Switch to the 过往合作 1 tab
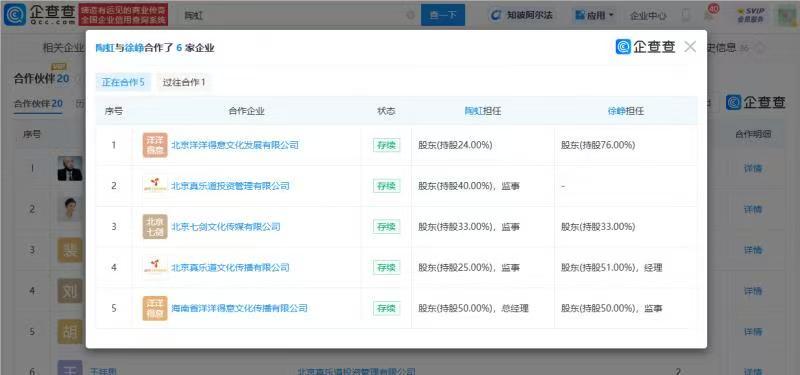This screenshot has height=375, width=800. click(x=184, y=82)
